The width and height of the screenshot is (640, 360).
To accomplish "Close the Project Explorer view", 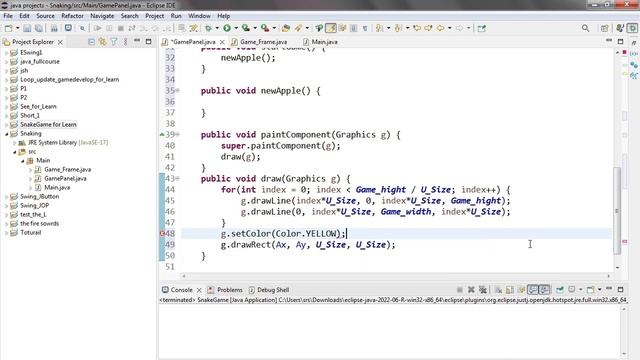I will coord(60,42).
